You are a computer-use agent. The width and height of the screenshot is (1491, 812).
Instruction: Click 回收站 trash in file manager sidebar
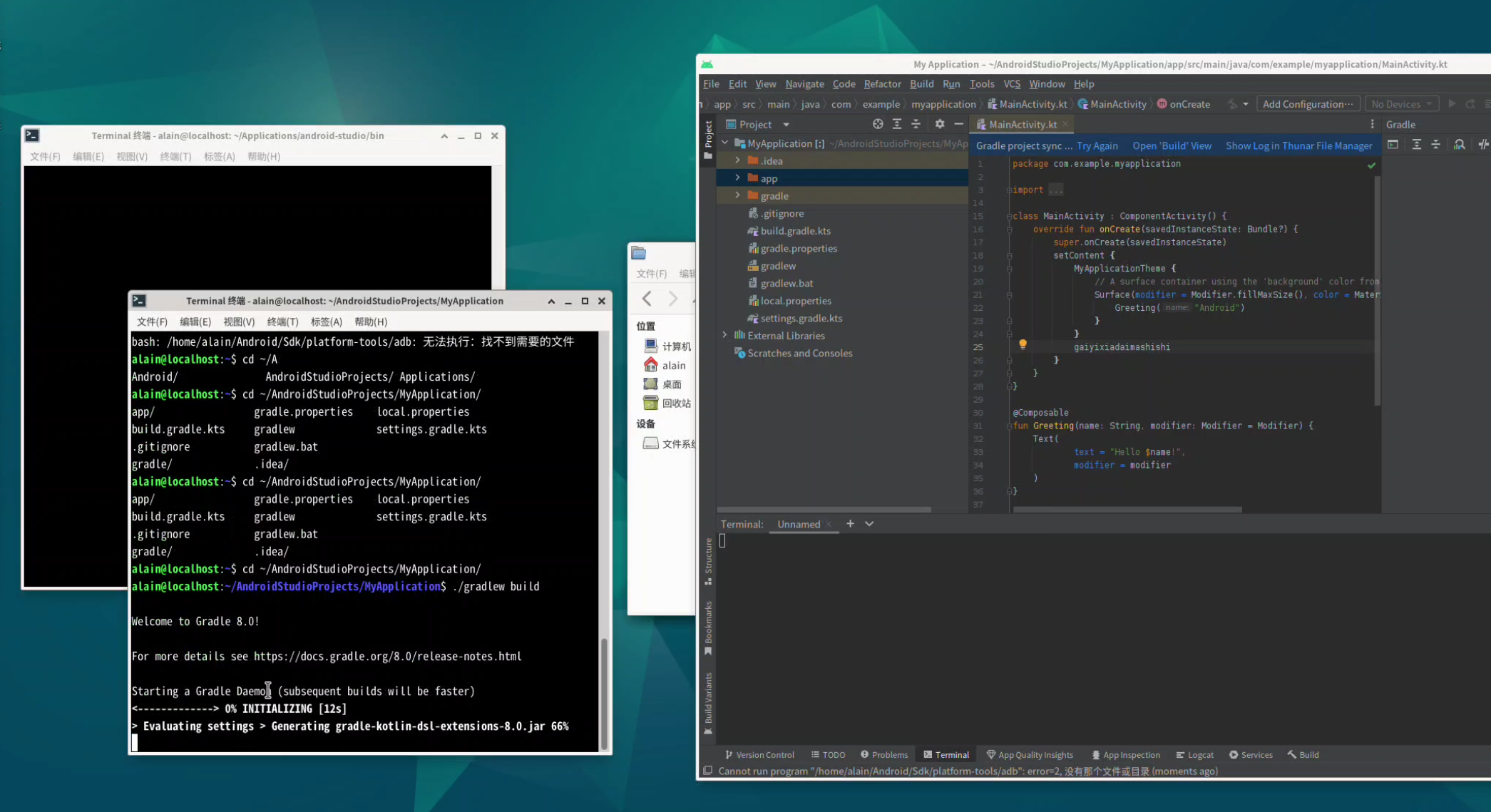click(667, 403)
